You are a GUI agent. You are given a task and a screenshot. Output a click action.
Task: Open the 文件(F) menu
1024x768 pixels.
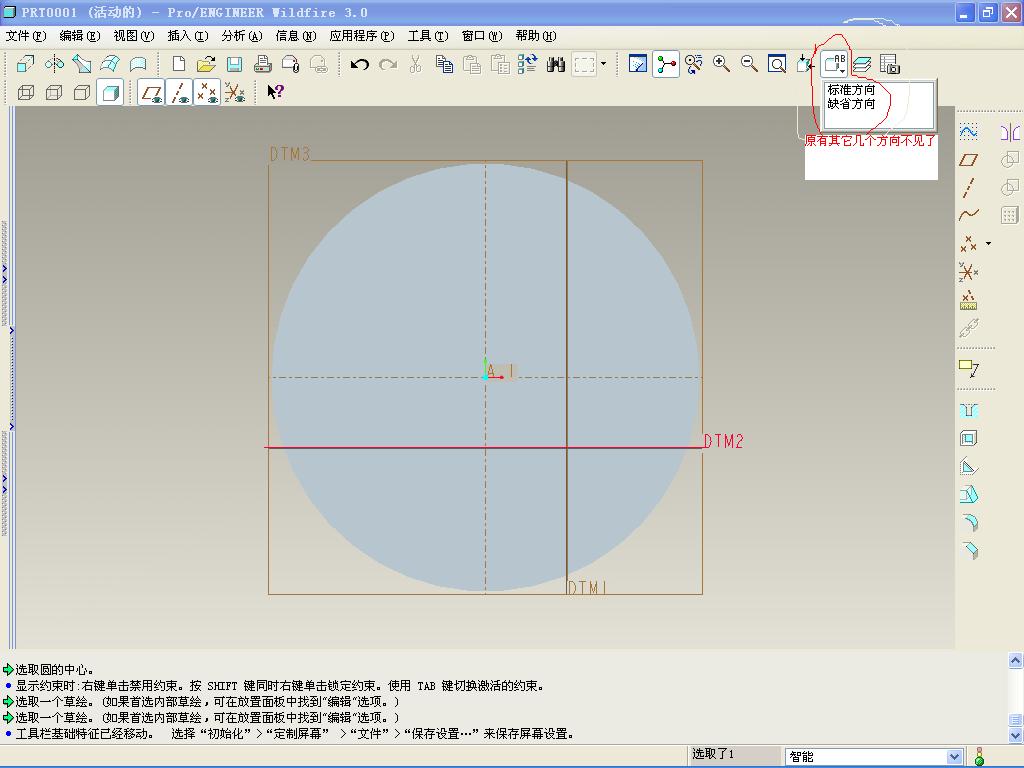tap(25, 36)
